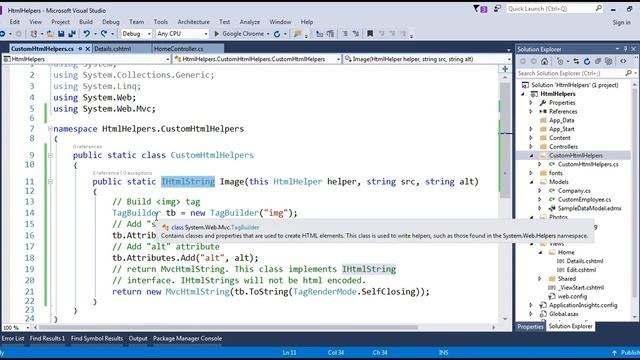Open the 100 % zoom dropdown

28,327
